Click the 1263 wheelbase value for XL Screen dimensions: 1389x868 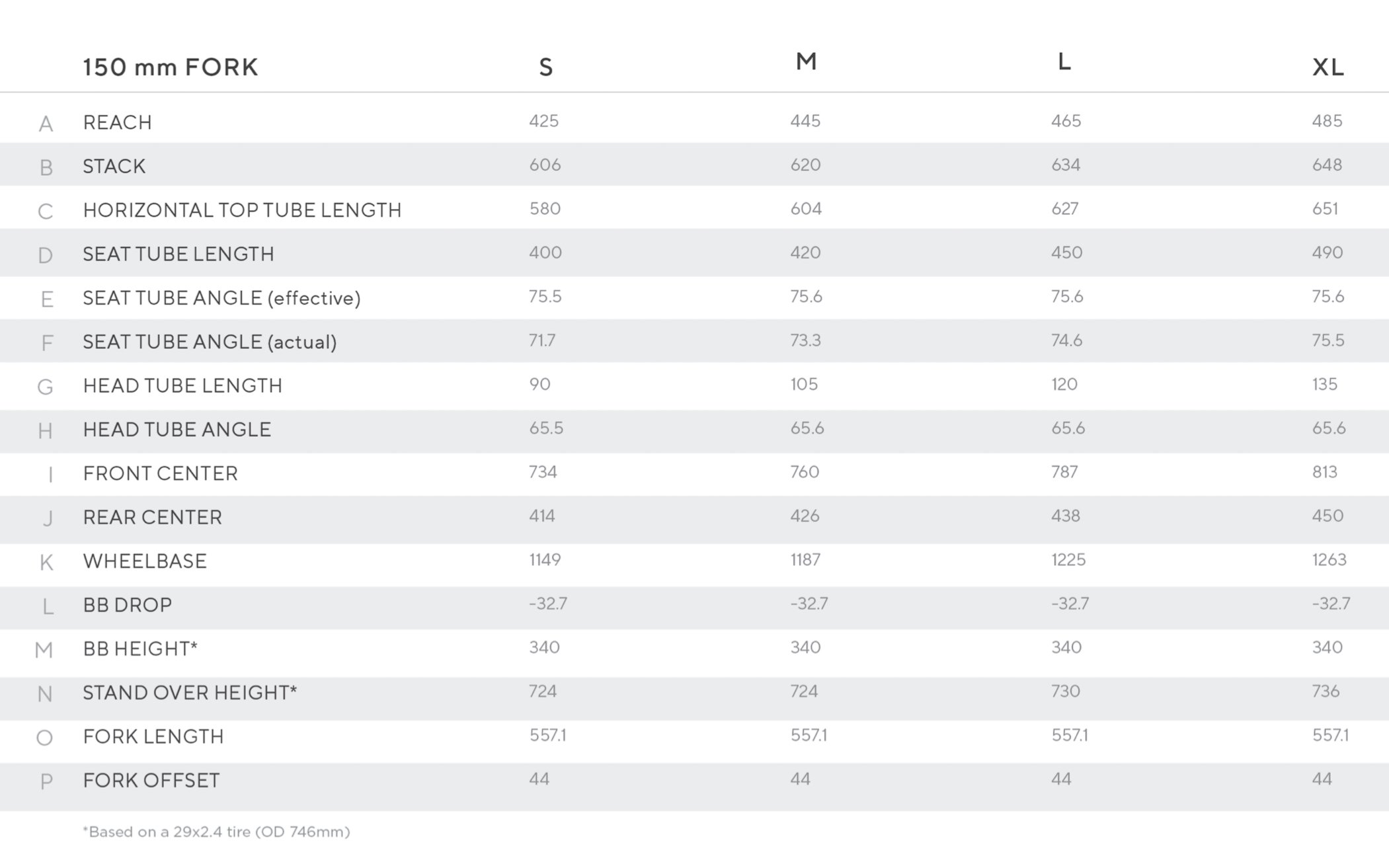point(1329,560)
